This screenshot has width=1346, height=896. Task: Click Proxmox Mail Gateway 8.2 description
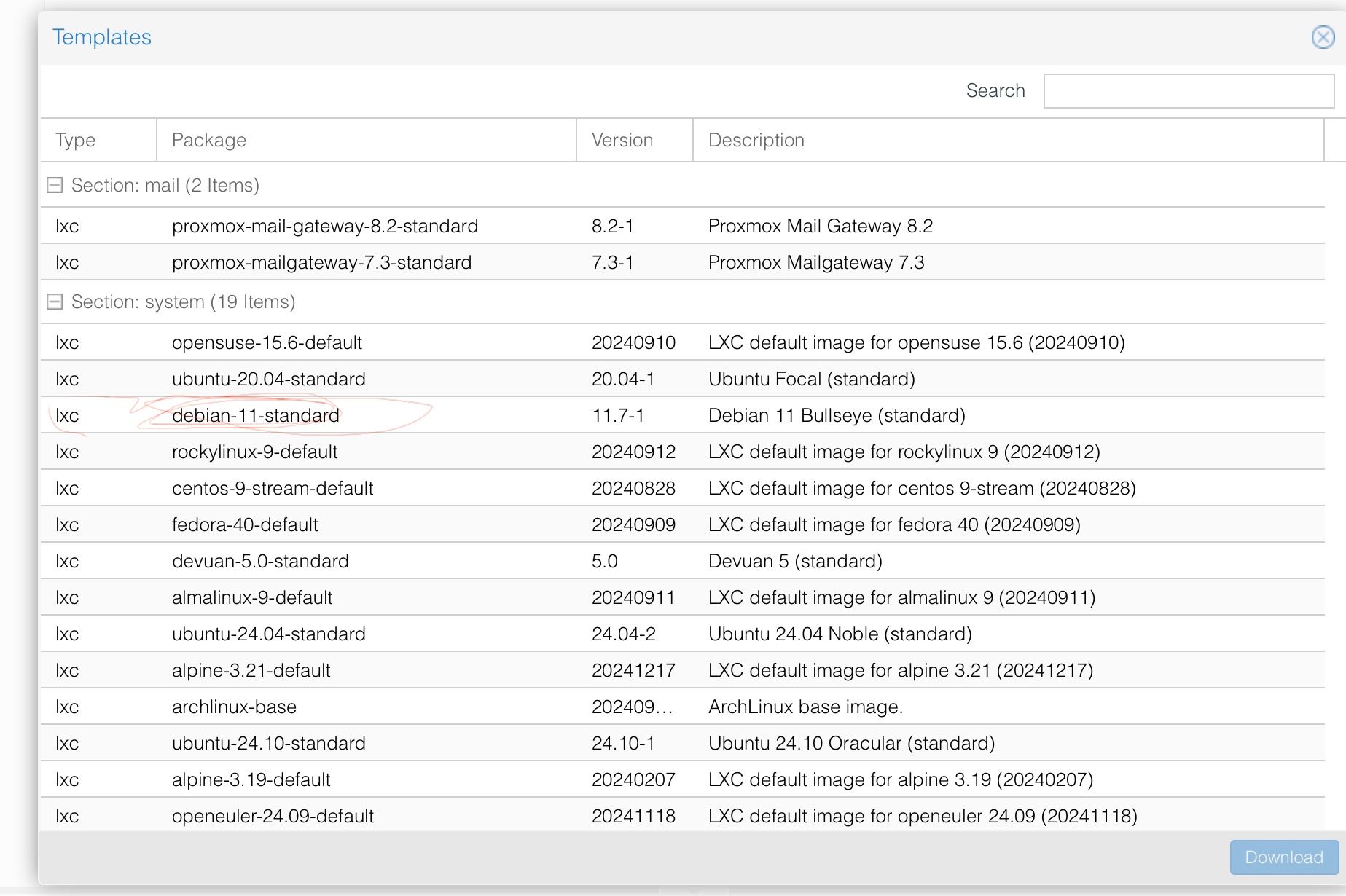click(820, 226)
